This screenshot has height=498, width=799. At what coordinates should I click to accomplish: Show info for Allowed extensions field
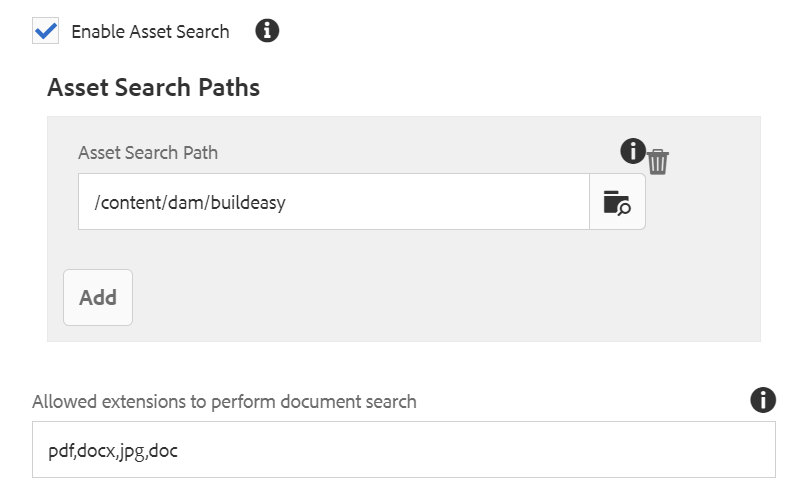[x=763, y=400]
